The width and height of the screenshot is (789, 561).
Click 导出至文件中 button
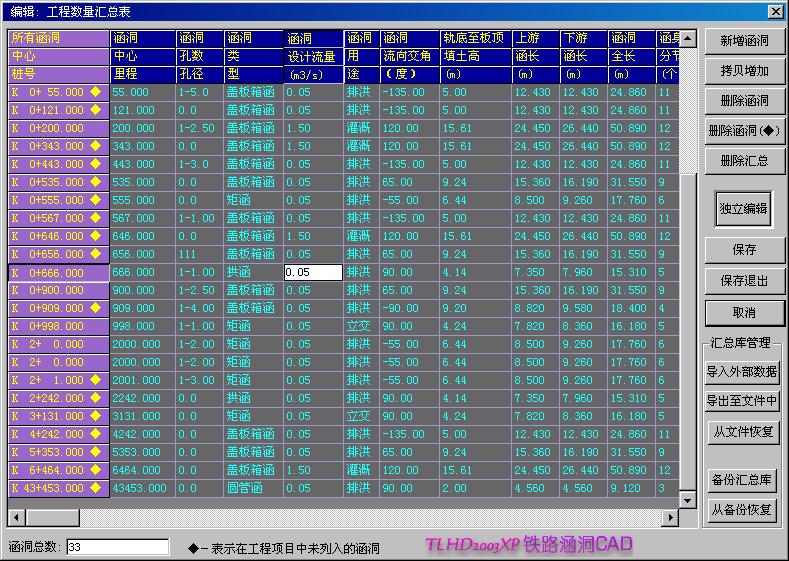(x=742, y=401)
